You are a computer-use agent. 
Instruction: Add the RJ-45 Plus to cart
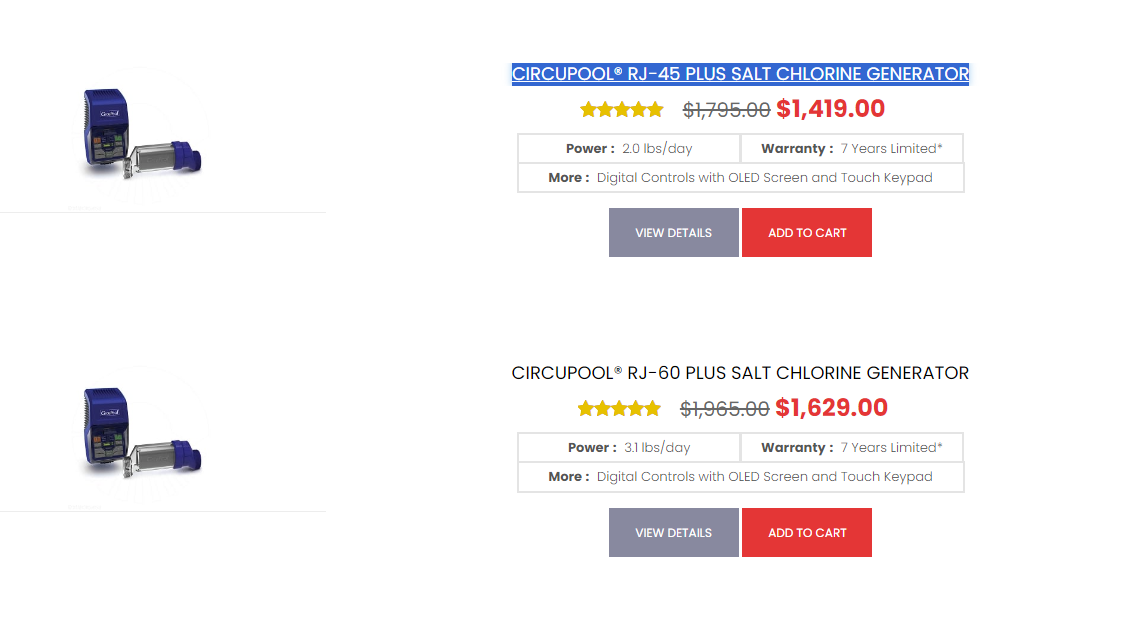(806, 232)
